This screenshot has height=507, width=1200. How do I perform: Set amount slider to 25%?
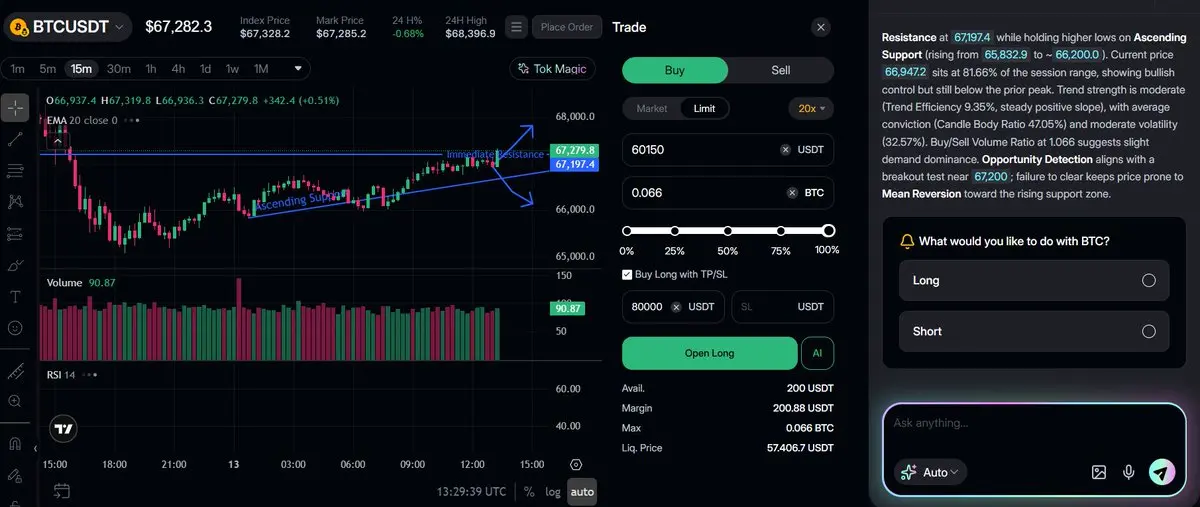pos(676,231)
